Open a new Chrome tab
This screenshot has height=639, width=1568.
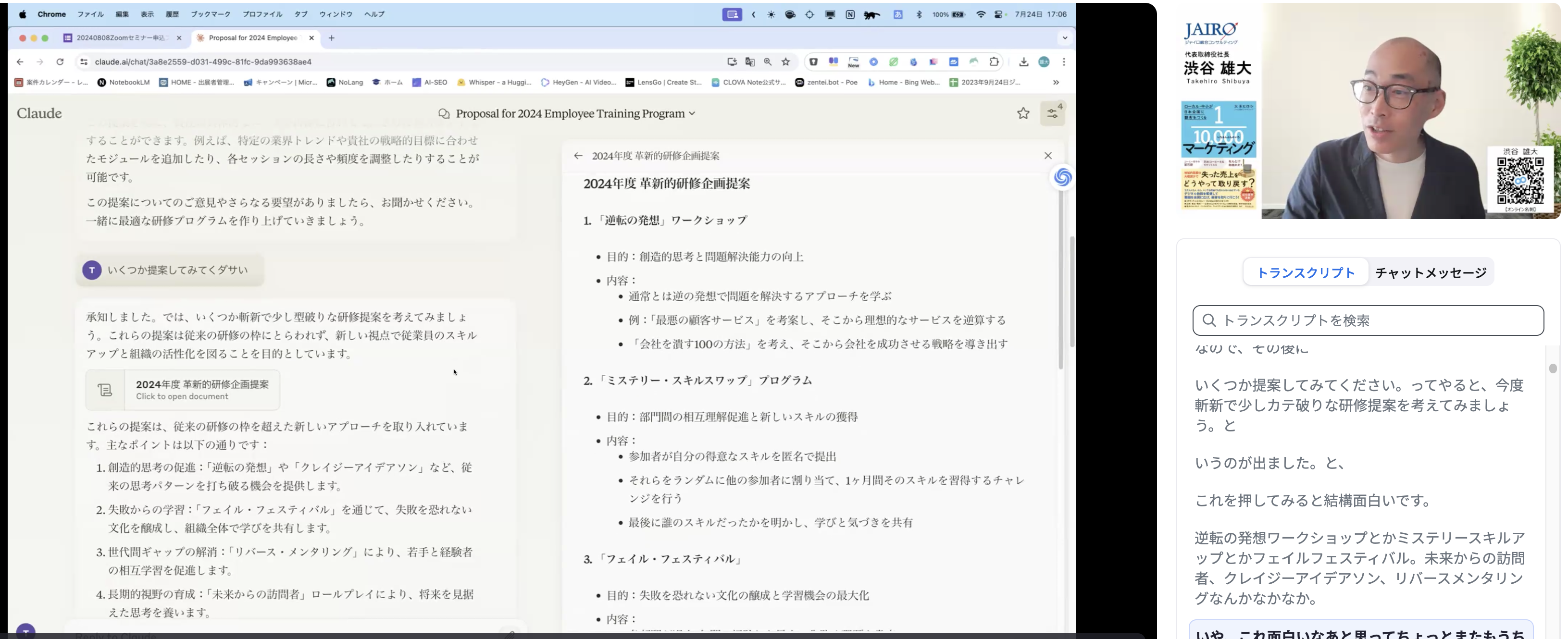click(331, 38)
